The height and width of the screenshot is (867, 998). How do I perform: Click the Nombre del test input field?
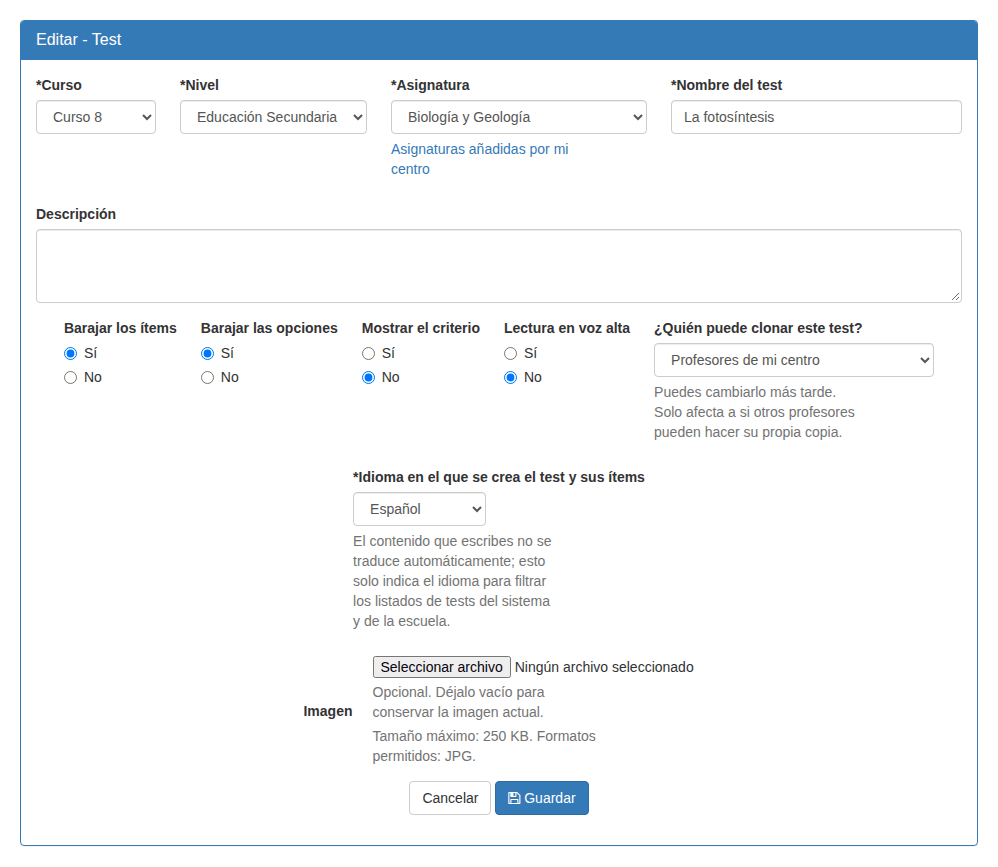(x=816, y=117)
